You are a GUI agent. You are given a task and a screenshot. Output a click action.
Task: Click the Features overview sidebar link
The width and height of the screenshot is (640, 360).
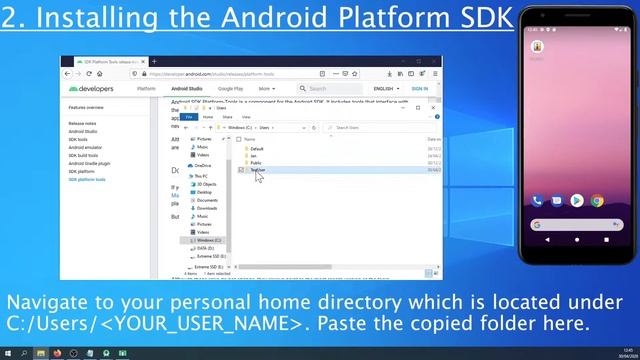point(86,107)
